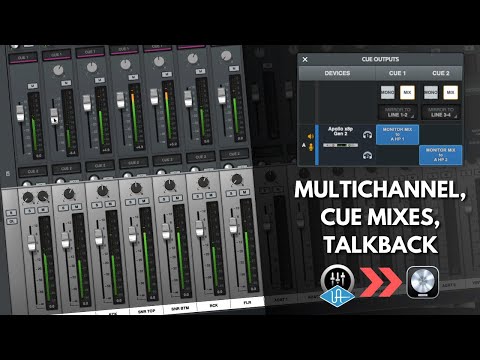This screenshot has width=480, height=360.
Task: Mute the SNR BTM channel
Action: click(x=177, y=198)
